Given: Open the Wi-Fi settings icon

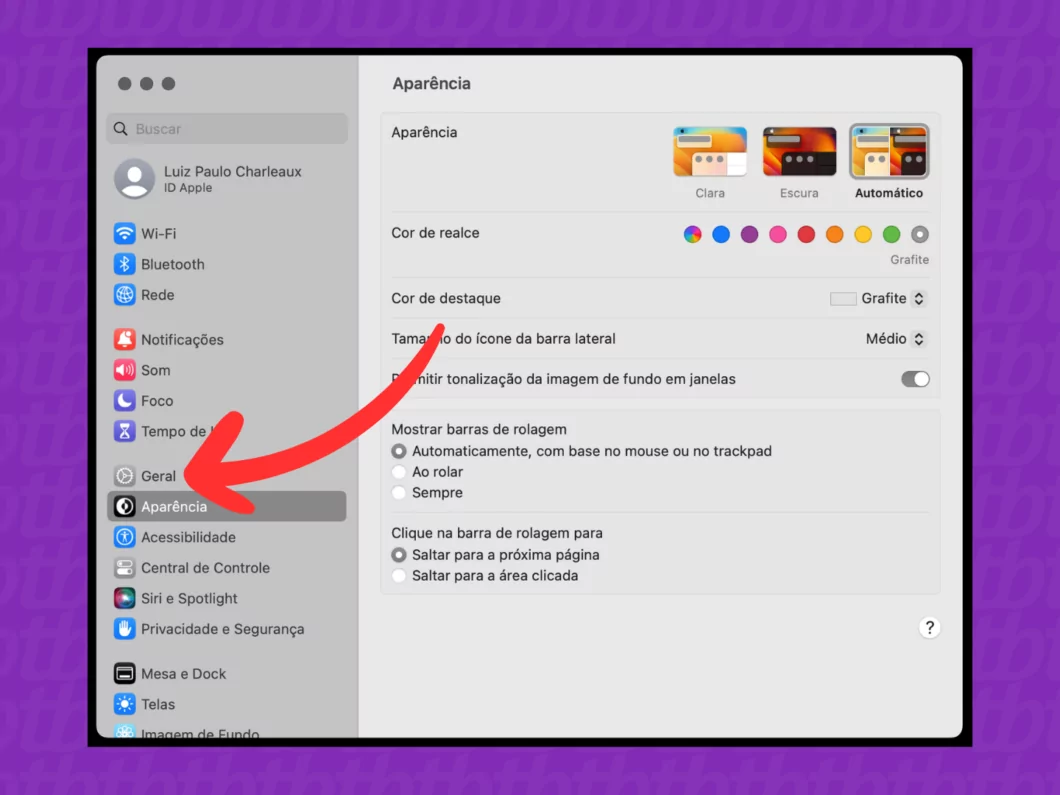Looking at the screenshot, I should (x=124, y=233).
